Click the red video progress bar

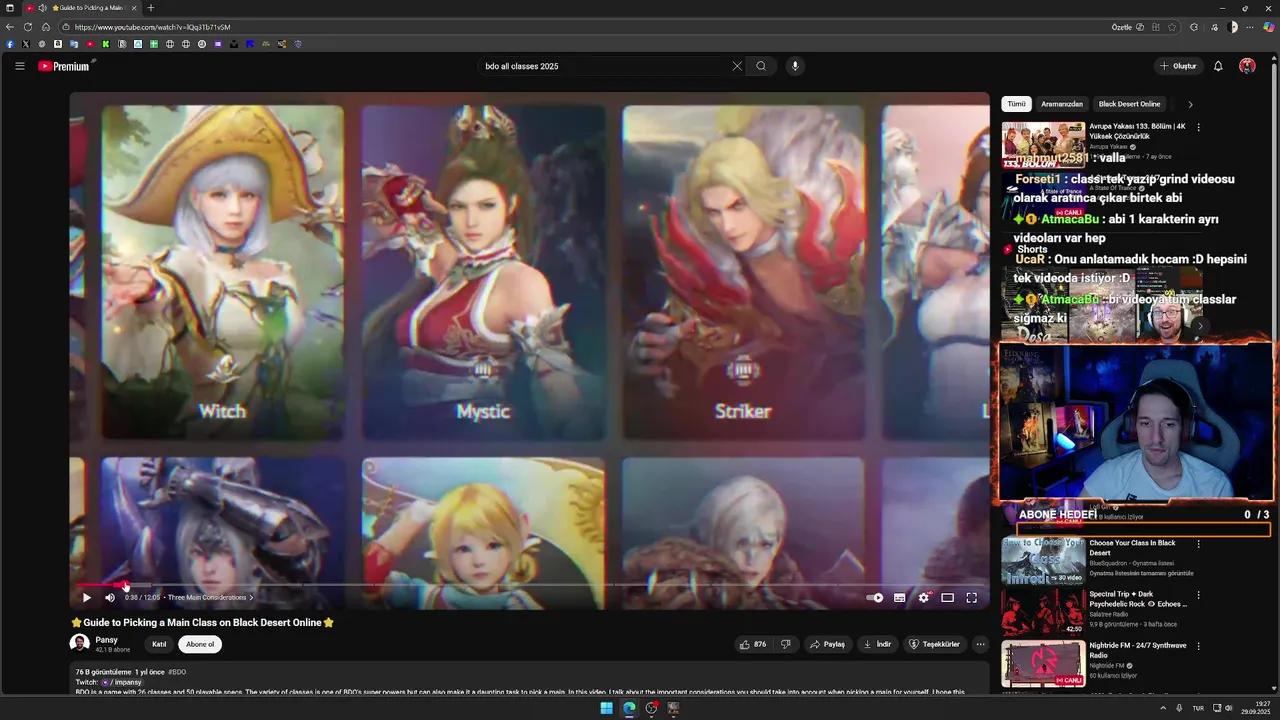(100, 585)
